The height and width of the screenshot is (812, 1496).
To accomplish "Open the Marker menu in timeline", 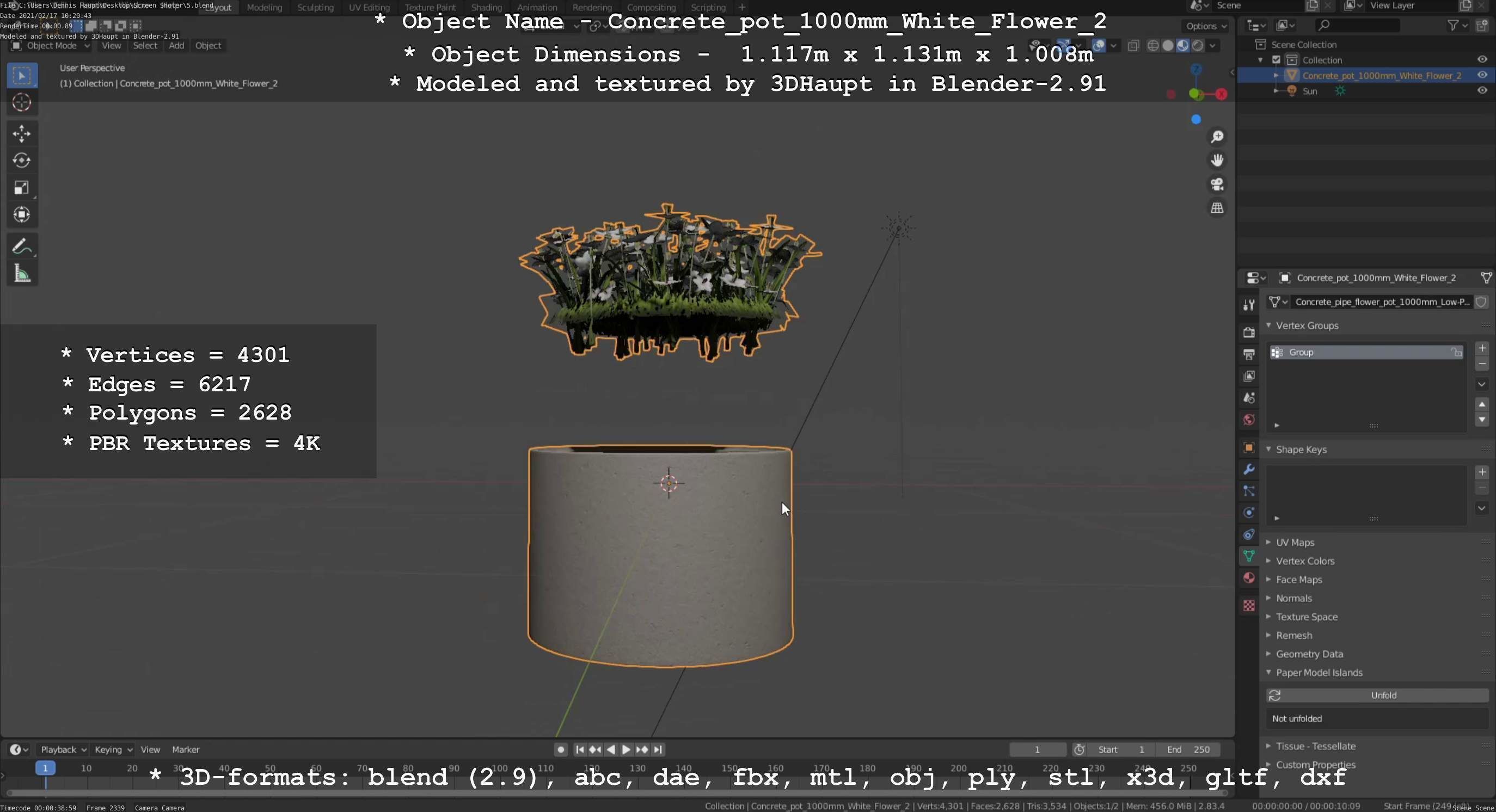I will tap(185, 749).
